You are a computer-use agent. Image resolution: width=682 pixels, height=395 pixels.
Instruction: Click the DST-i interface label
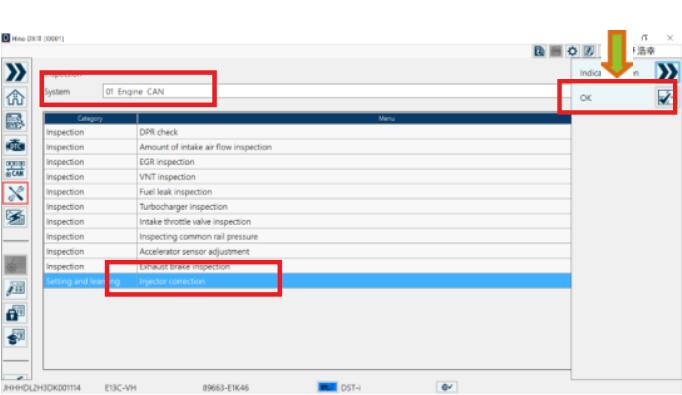[351, 388]
